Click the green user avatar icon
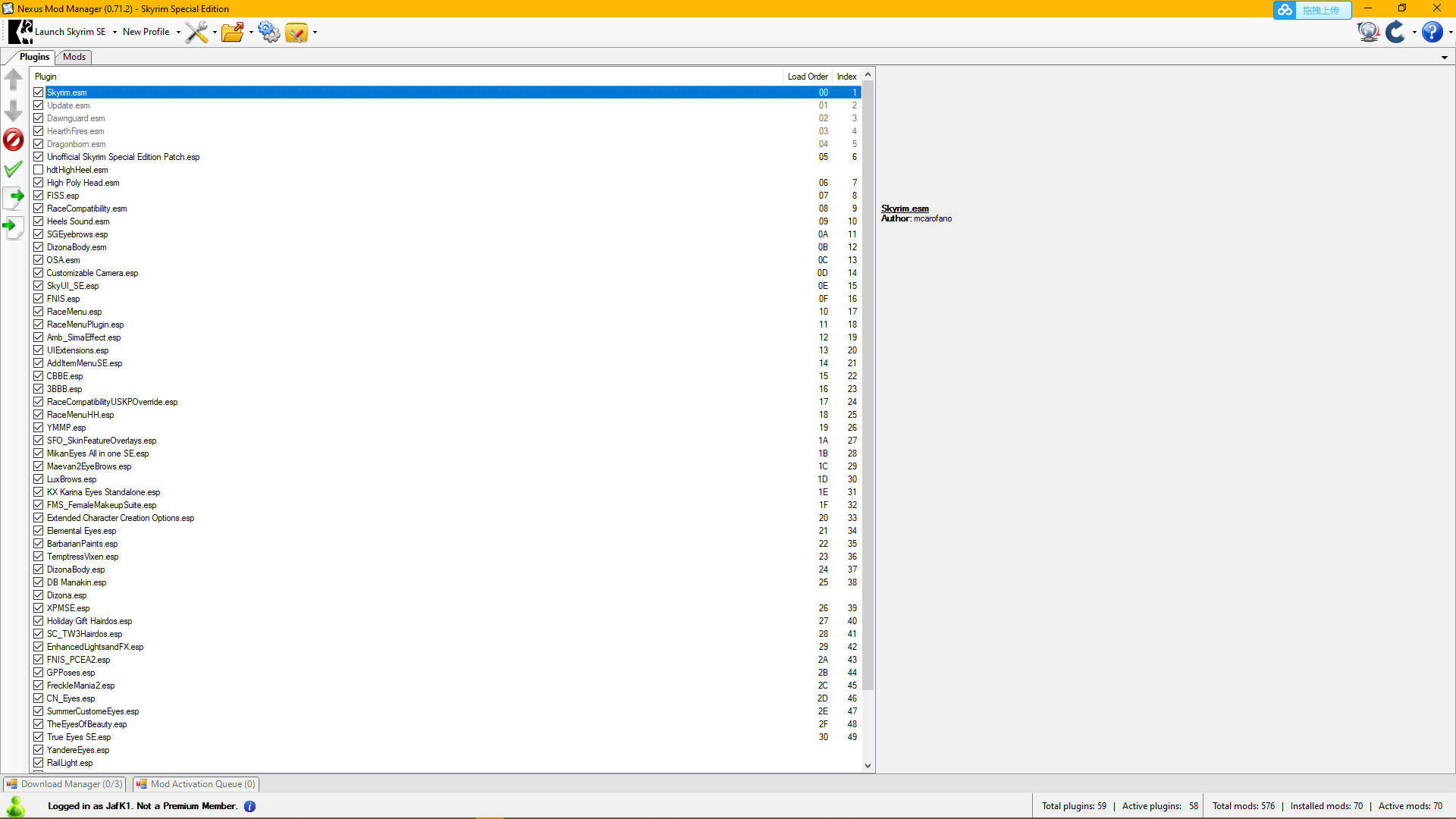This screenshot has width=1456, height=819. coord(15,806)
